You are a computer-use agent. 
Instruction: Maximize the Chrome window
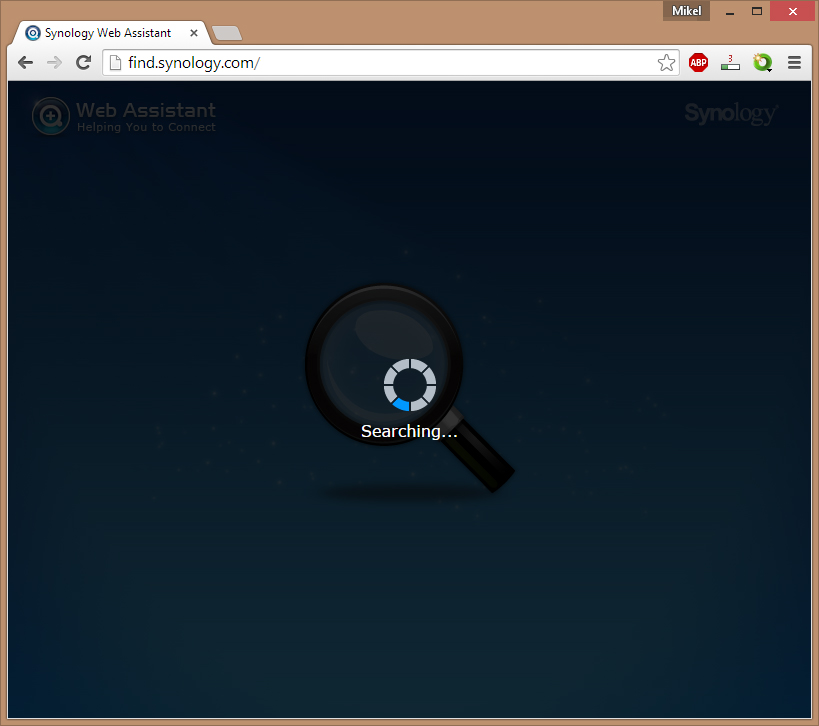tap(757, 11)
